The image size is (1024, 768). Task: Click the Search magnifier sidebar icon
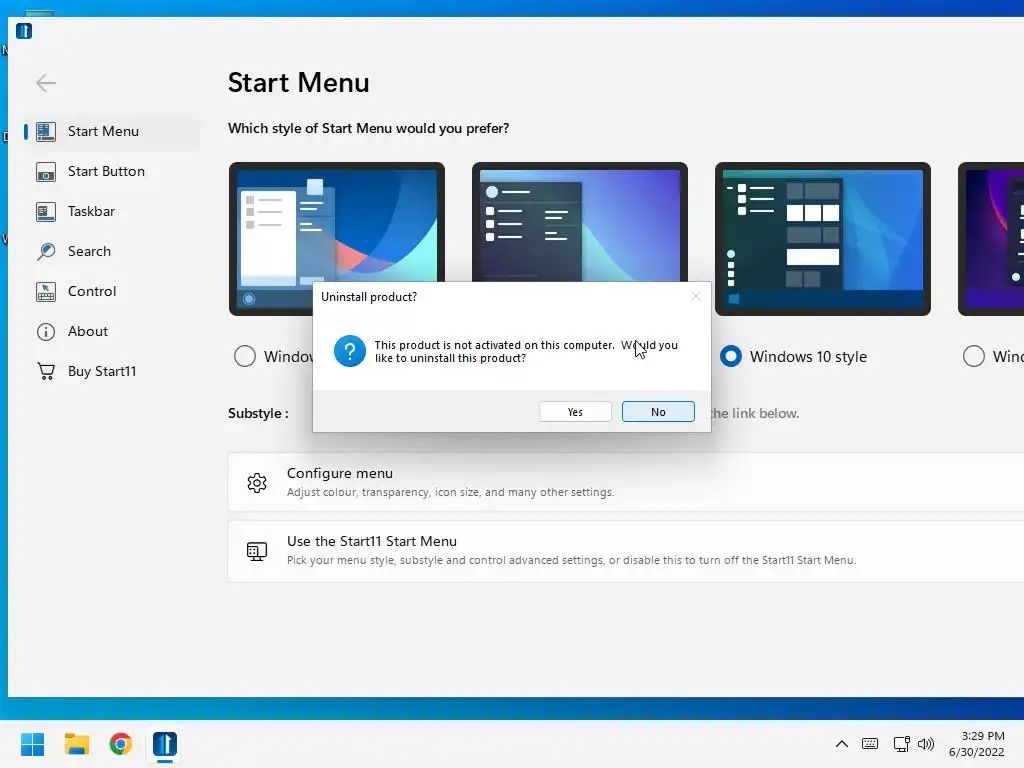46,251
